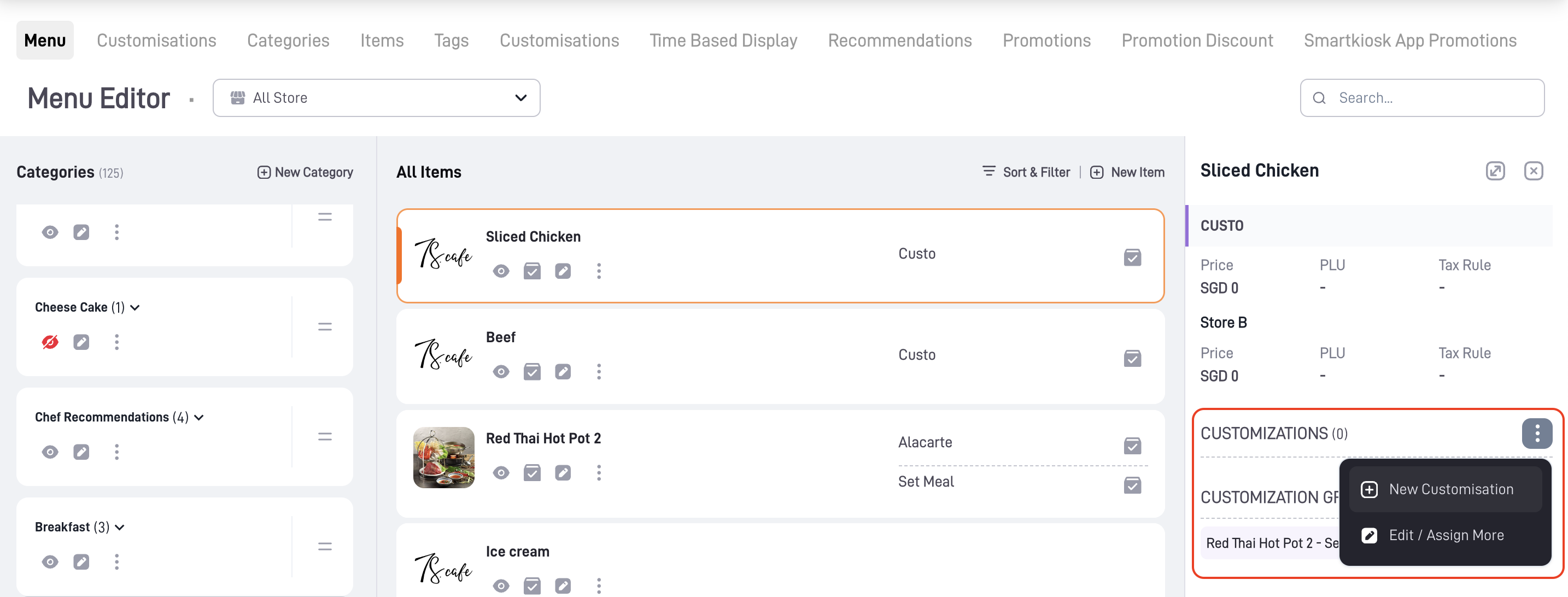
Task: Open Sort & Filter options
Action: pos(1026,172)
